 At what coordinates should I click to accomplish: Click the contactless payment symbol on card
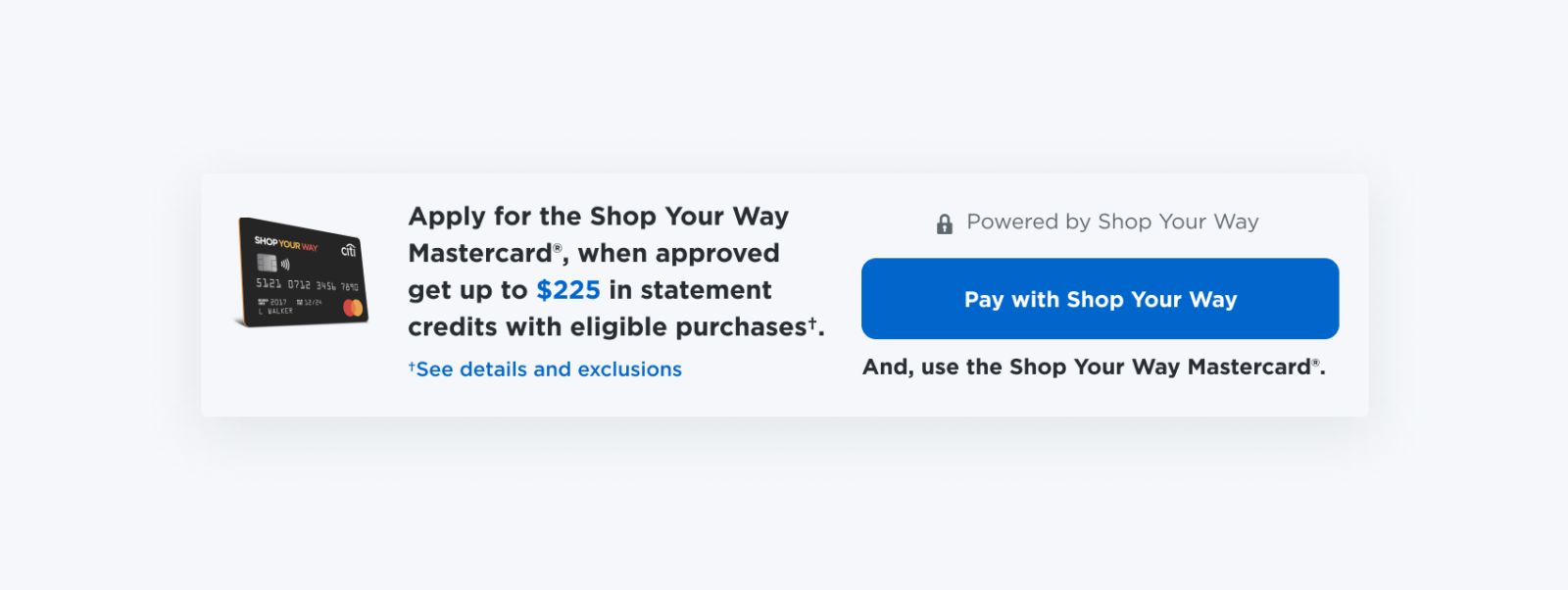click(x=285, y=265)
